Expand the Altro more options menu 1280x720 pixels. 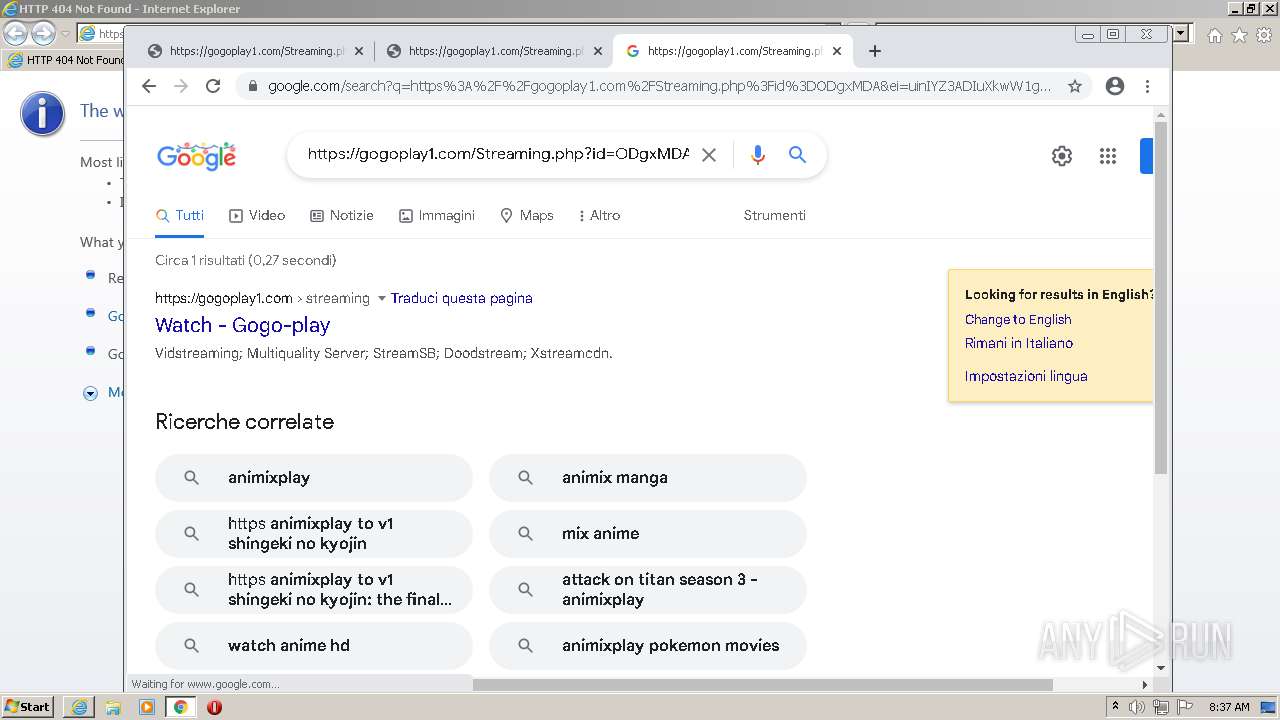(x=600, y=215)
